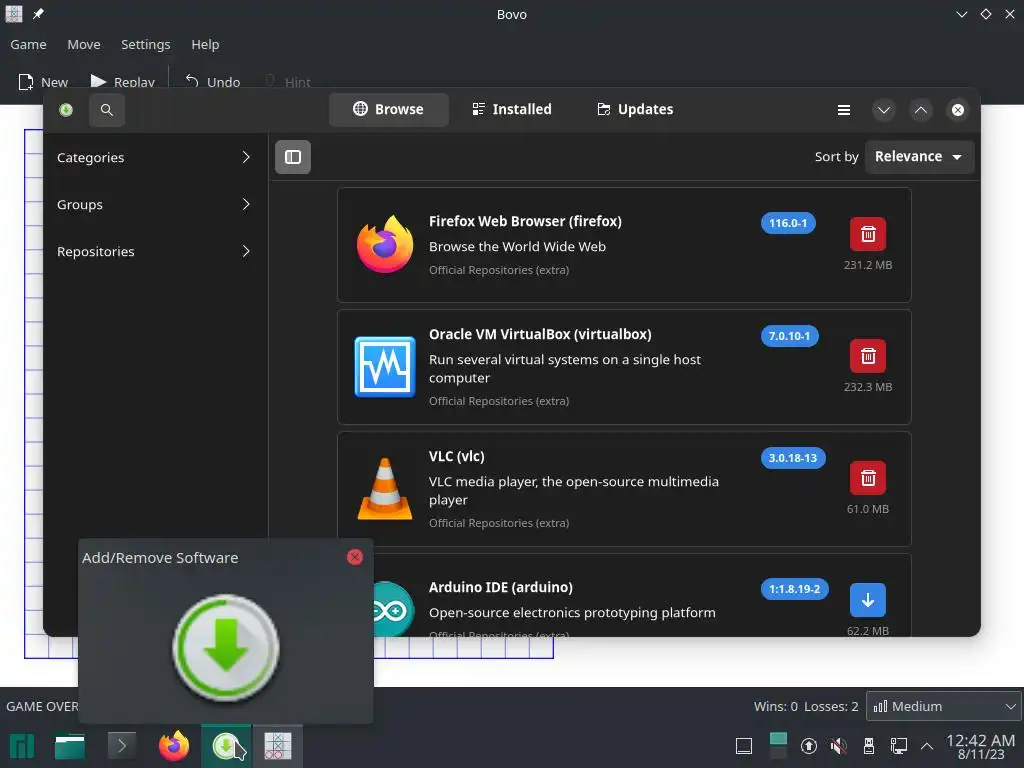
Task: Open the Sort by Relevance dropdown
Action: [919, 157]
